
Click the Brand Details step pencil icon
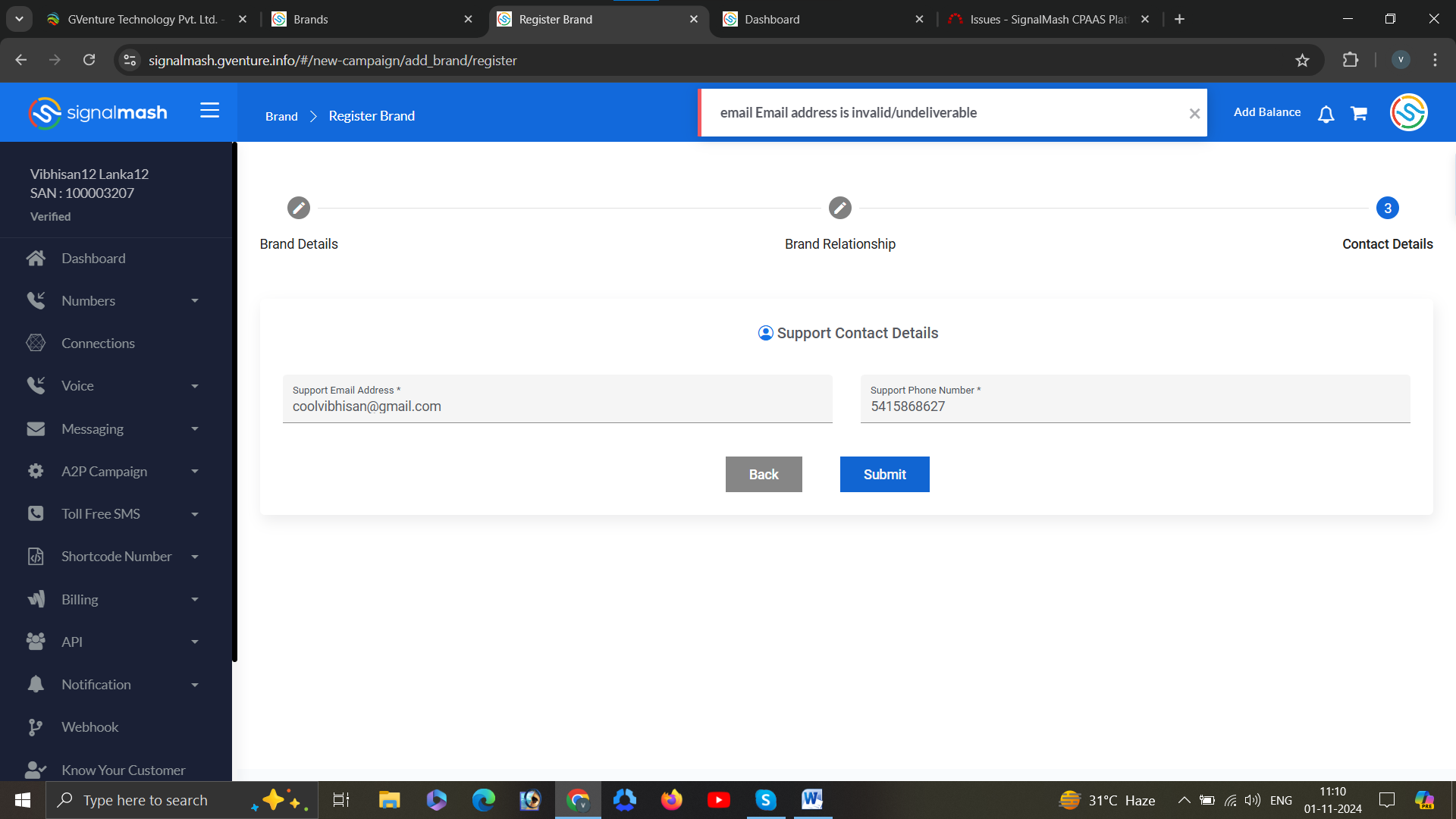(x=299, y=208)
